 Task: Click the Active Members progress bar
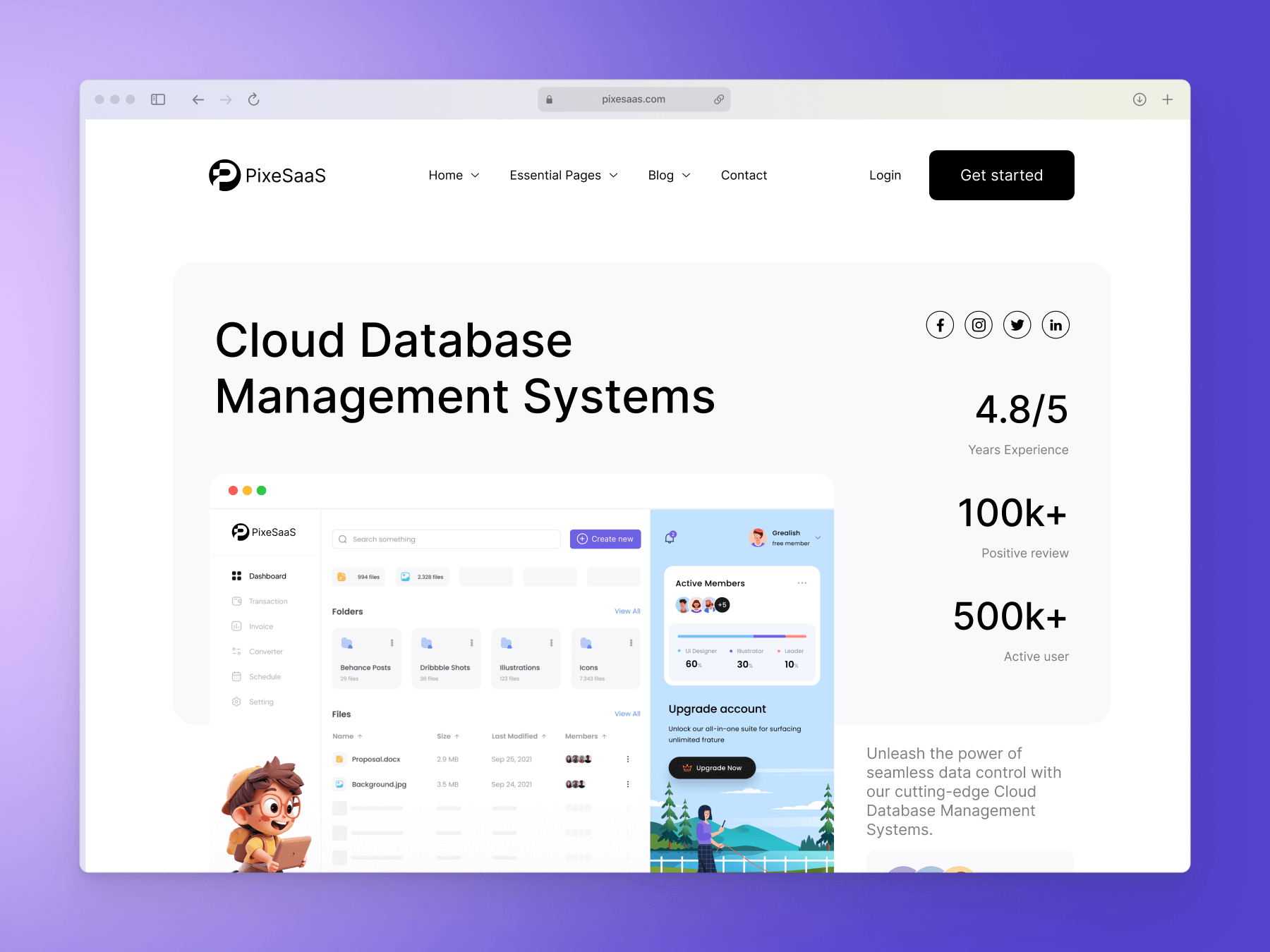[x=742, y=636]
